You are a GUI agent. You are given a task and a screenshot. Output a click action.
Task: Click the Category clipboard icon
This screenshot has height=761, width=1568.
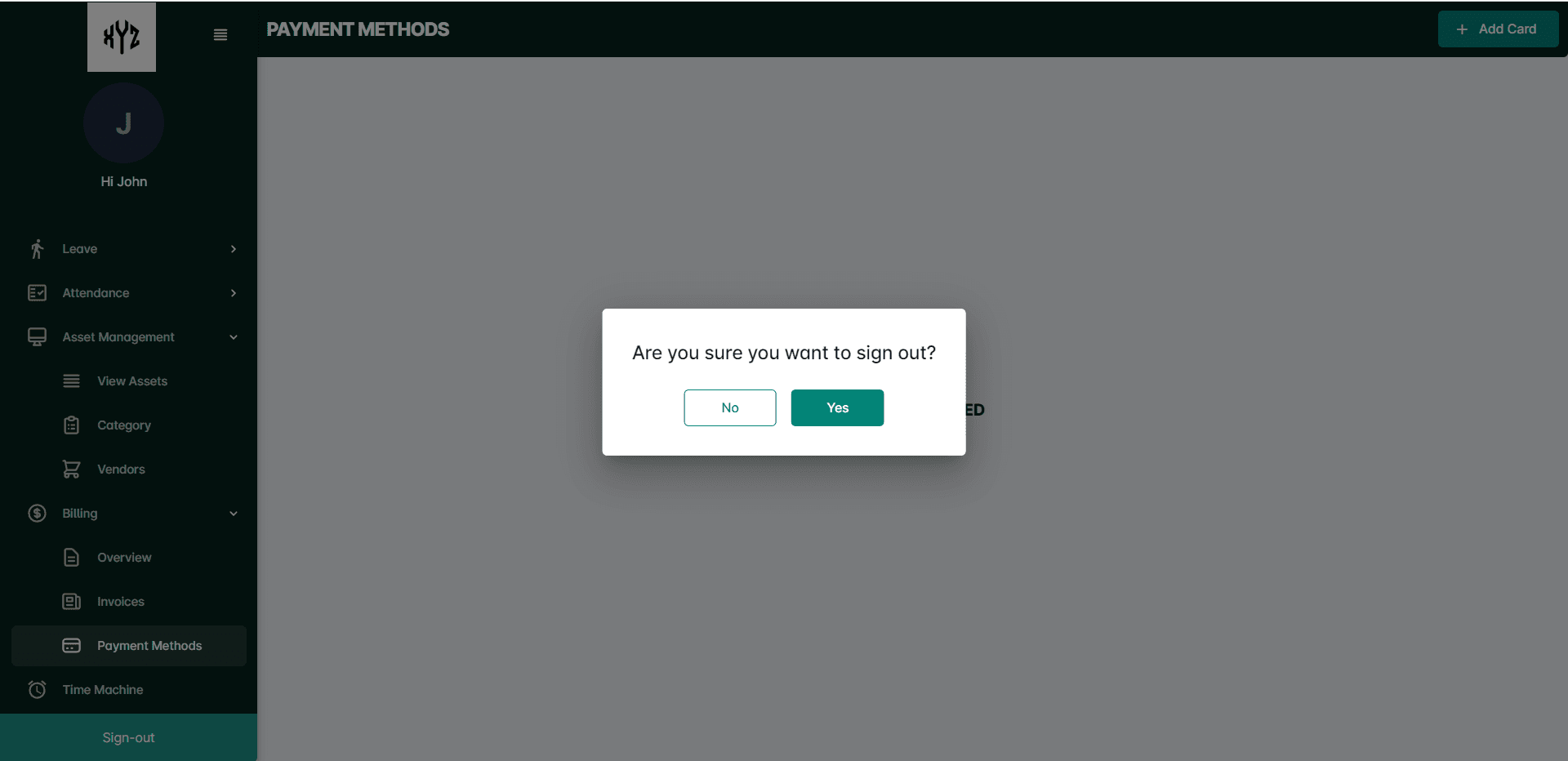point(72,425)
